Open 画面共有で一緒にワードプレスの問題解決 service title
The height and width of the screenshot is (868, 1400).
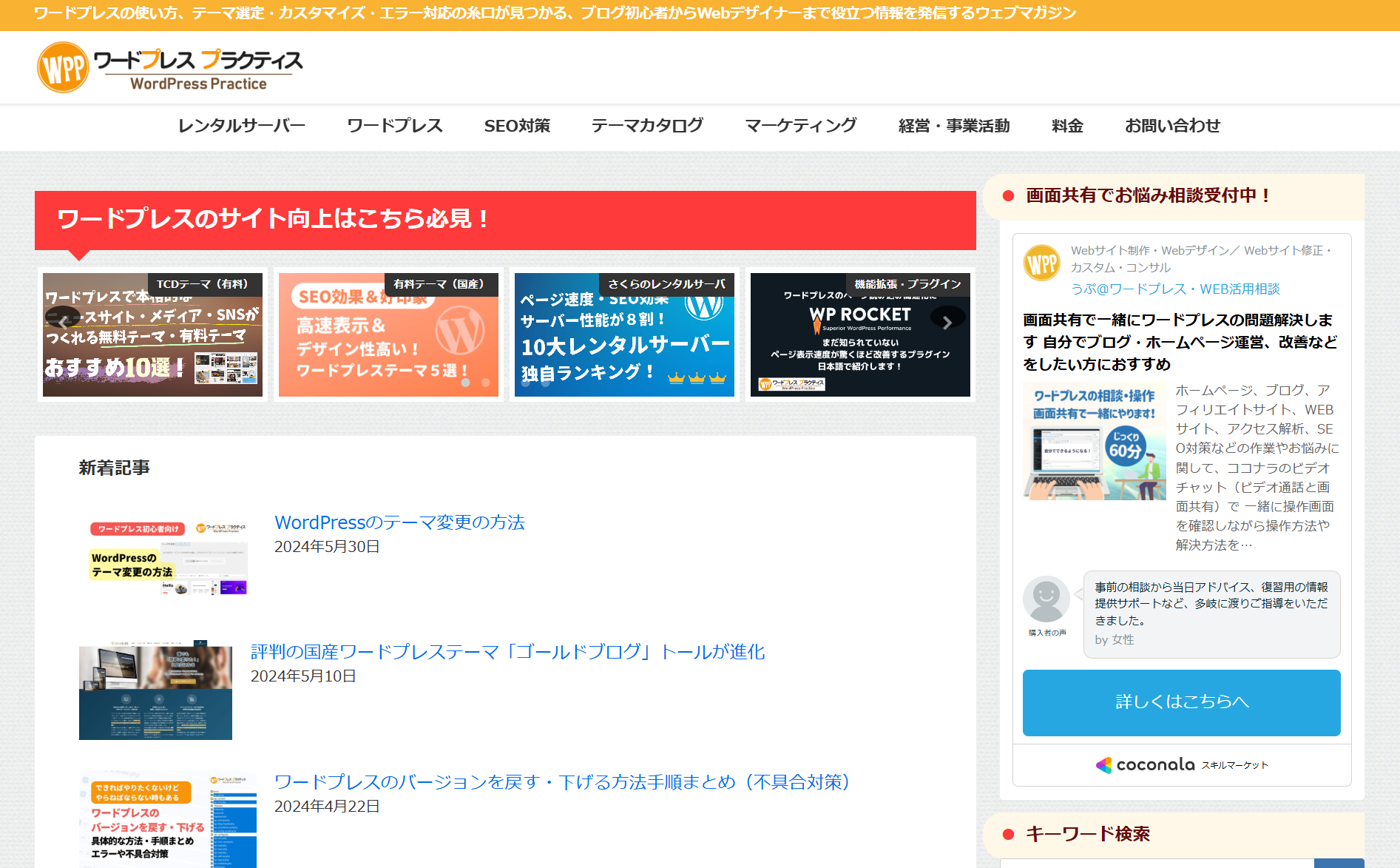[x=1180, y=342]
